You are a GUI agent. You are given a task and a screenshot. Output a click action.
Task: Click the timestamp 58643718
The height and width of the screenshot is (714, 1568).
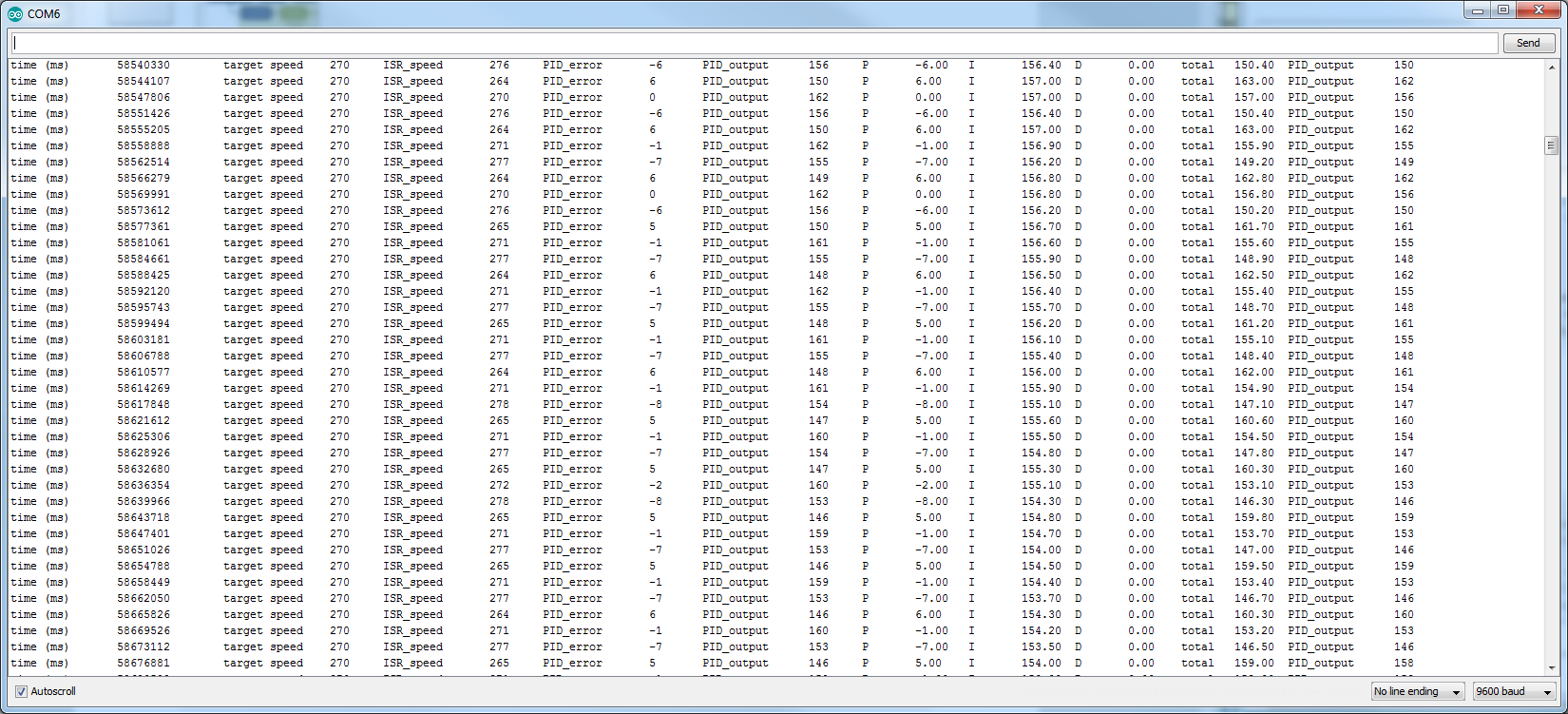143,517
